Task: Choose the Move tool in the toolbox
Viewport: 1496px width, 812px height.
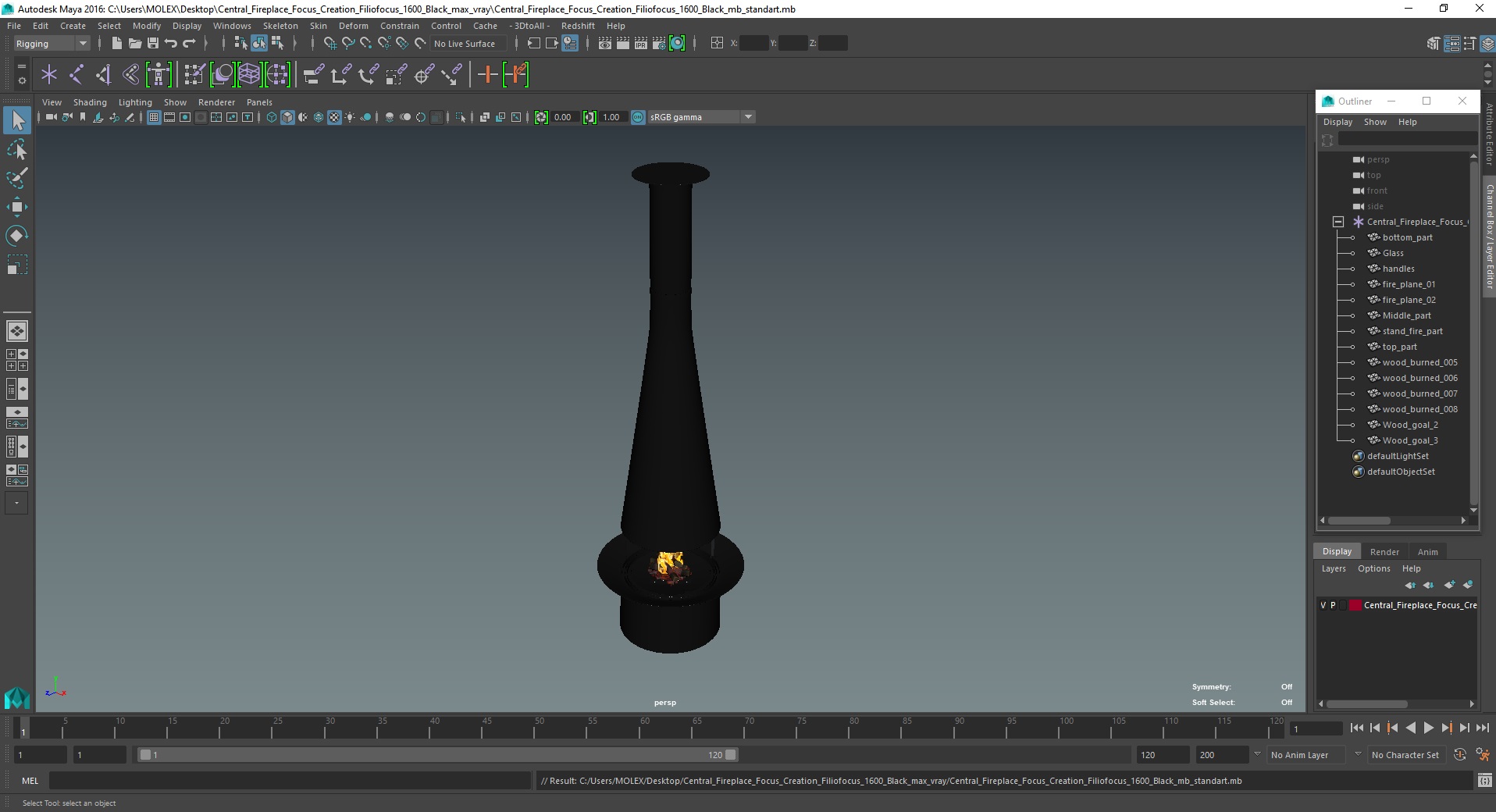Action: [x=17, y=207]
